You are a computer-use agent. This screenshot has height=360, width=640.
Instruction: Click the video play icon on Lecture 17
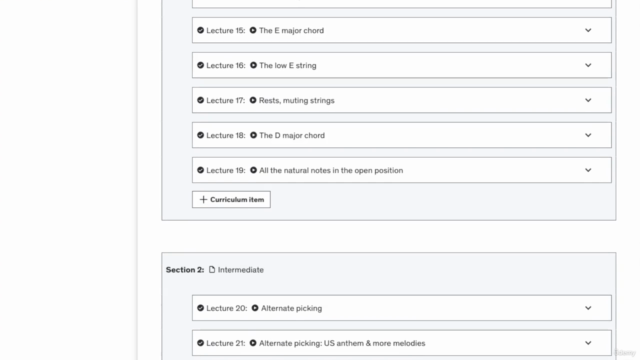[x=253, y=100]
